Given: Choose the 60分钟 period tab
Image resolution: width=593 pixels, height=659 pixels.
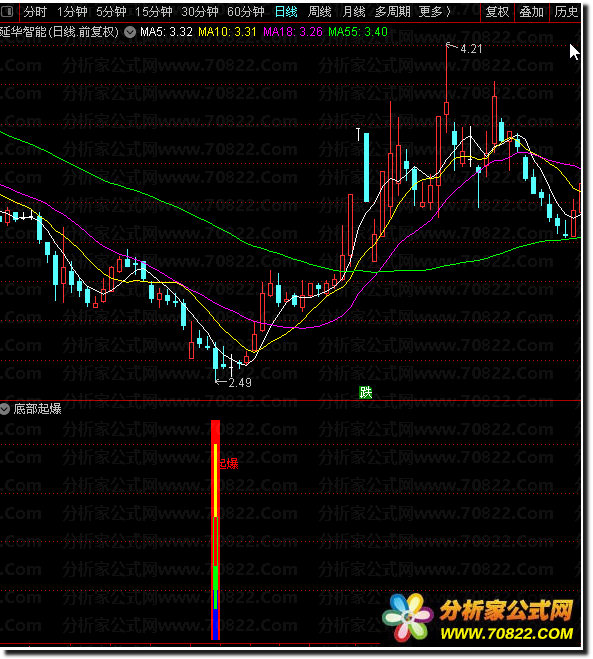Looking at the screenshot, I should point(246,12).
